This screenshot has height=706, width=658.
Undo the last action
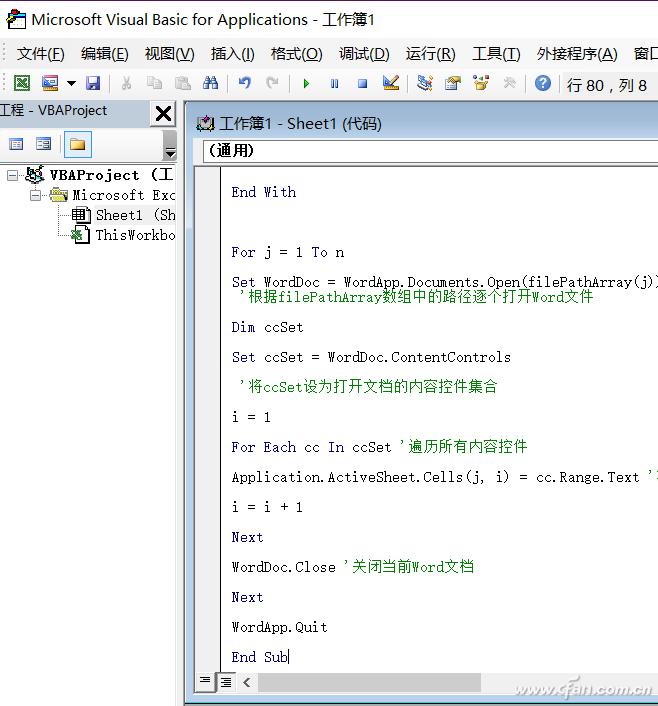245,83
